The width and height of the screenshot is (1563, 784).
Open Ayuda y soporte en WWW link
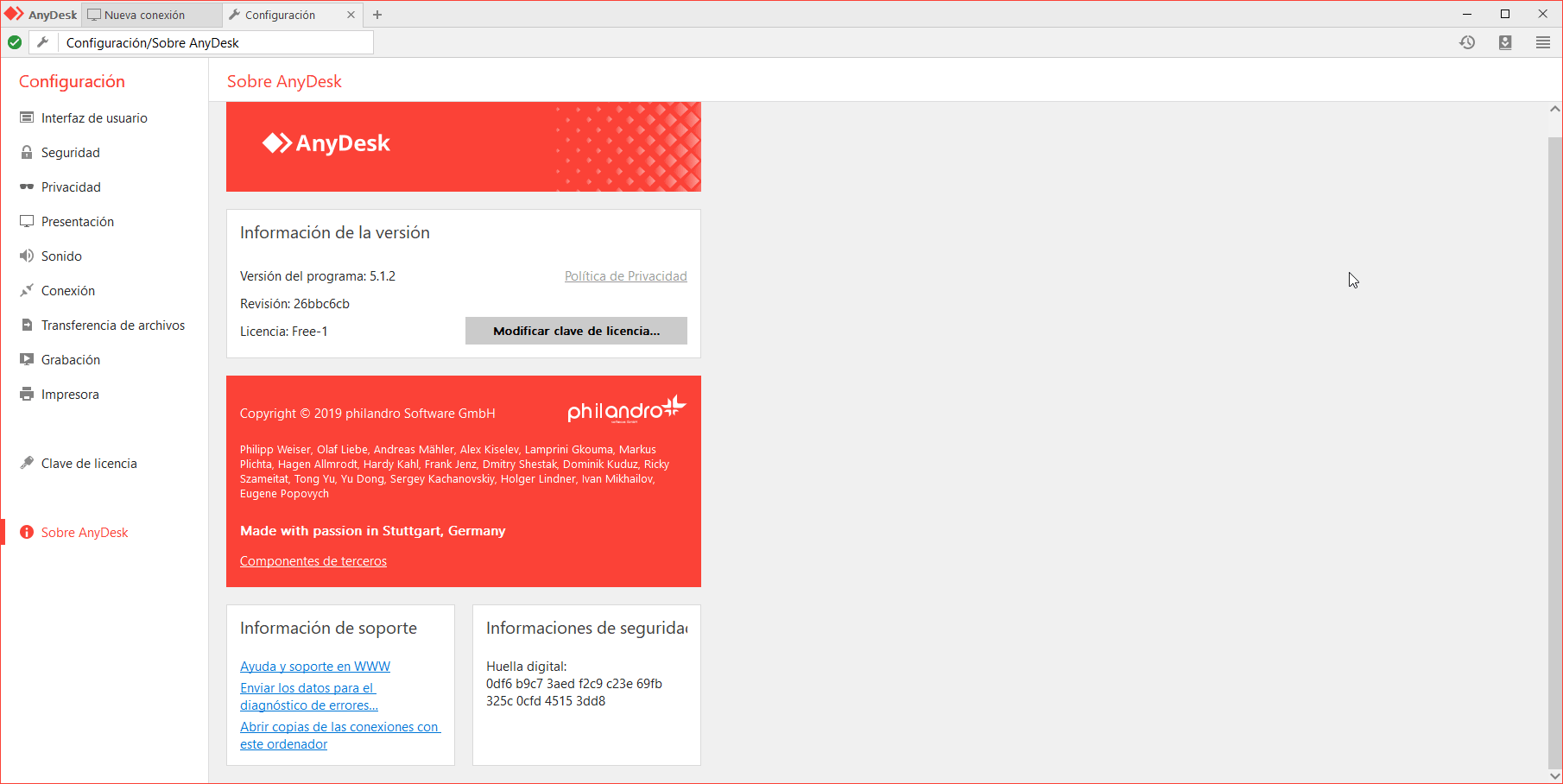[x=315, y=667]
